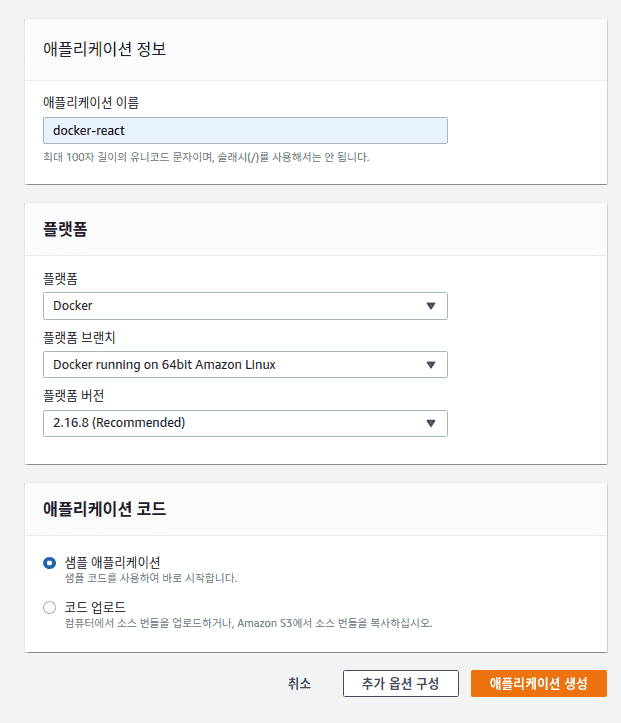Click the 코드 업로드 option label text
Image resolution: width=621 pixels, height=723 pixels.
pos(95,607)
